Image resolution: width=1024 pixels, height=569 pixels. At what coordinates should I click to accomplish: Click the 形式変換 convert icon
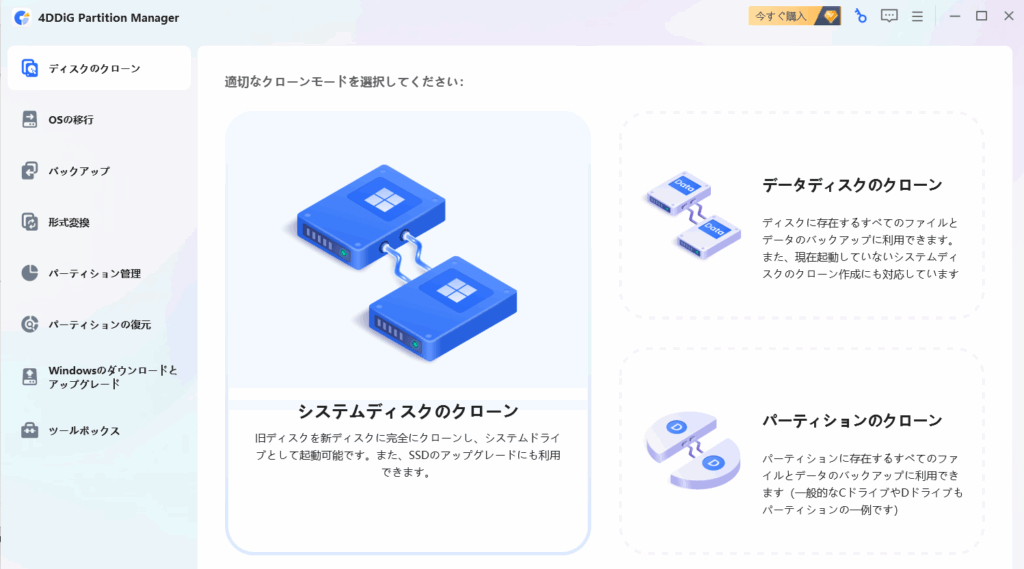29,222
